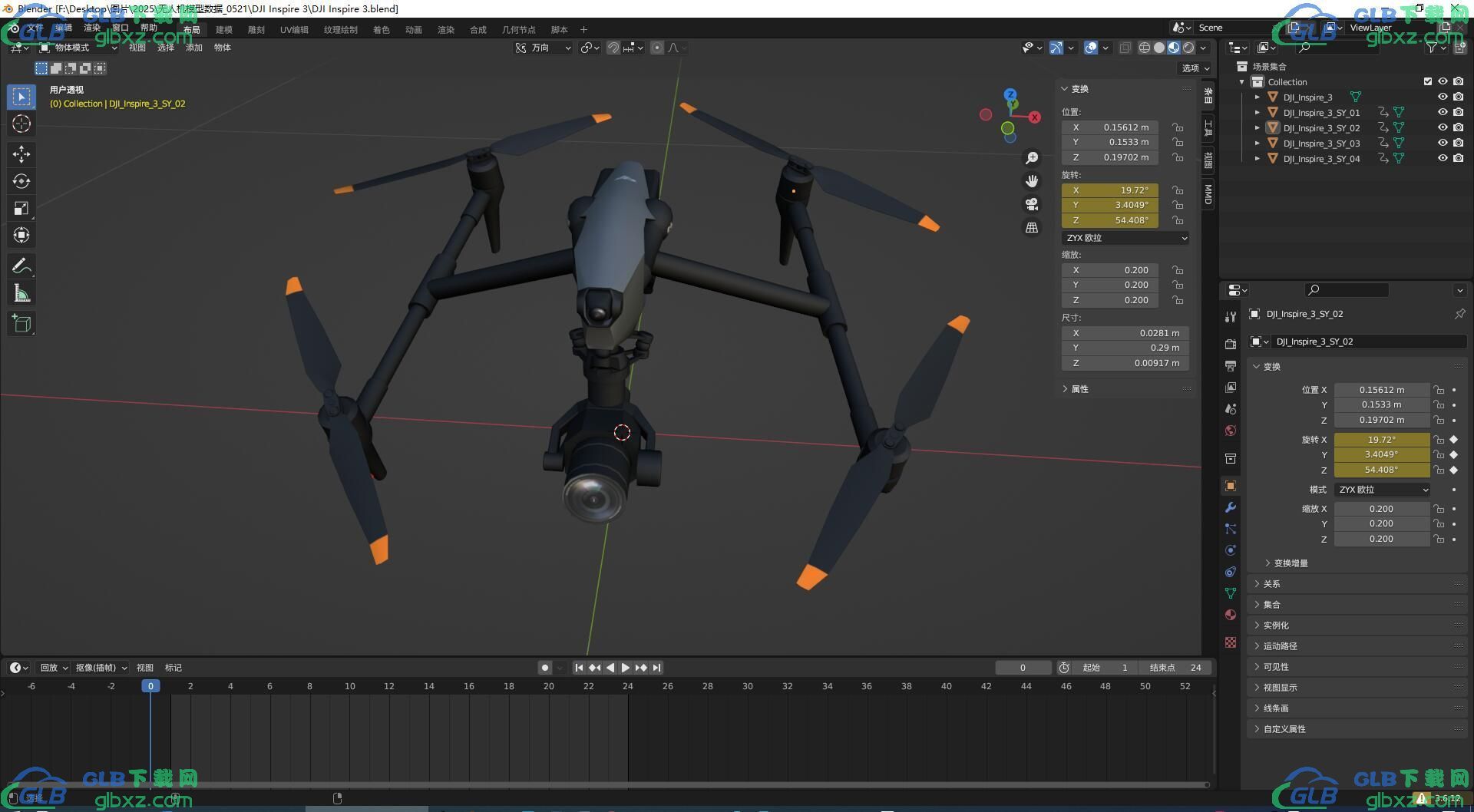Click the rotation X value field in sidebar

point(1110,190)
